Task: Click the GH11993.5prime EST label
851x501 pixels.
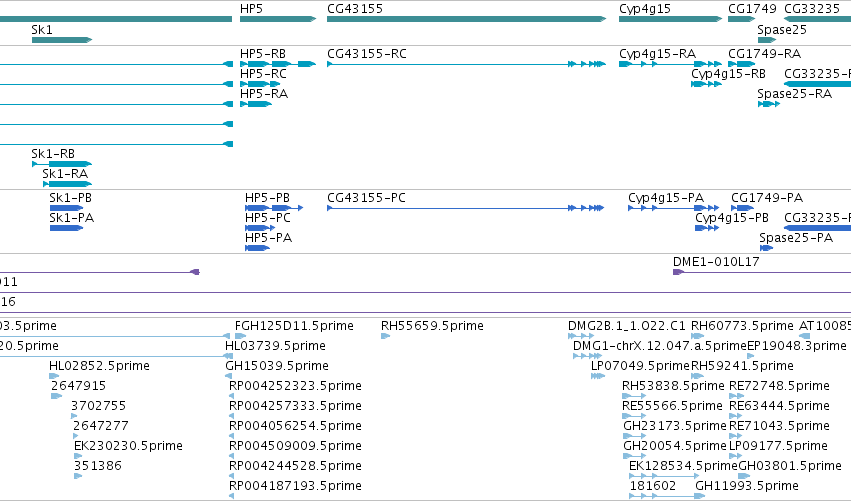Action: 747,486
